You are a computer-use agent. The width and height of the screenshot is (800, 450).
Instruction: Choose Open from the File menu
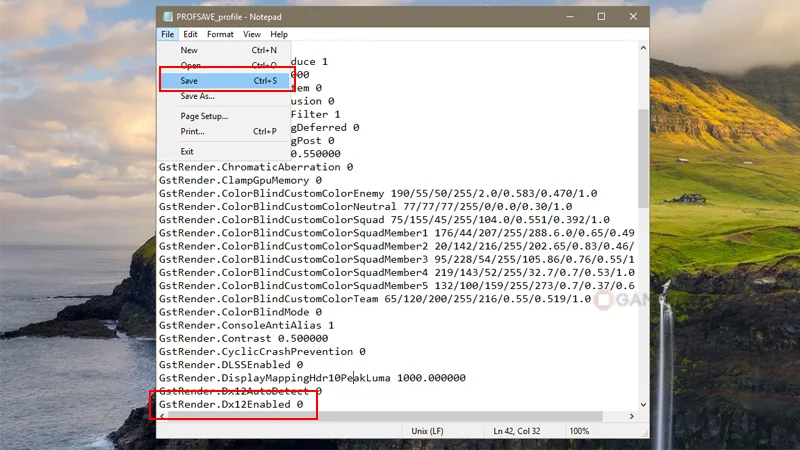(224, 65)
